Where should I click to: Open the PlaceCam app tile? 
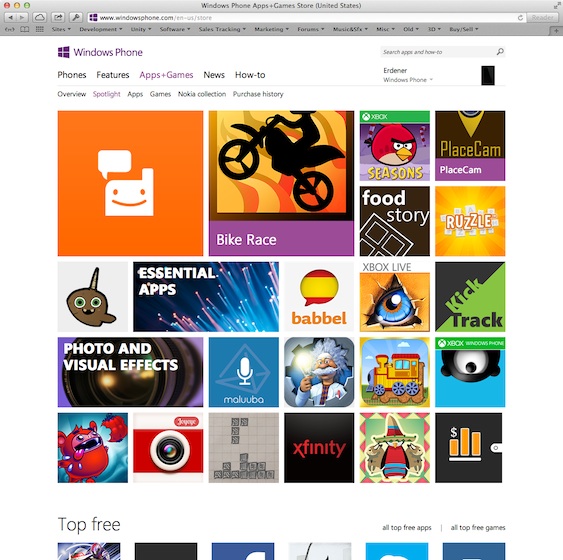click(x=470, y=145)
